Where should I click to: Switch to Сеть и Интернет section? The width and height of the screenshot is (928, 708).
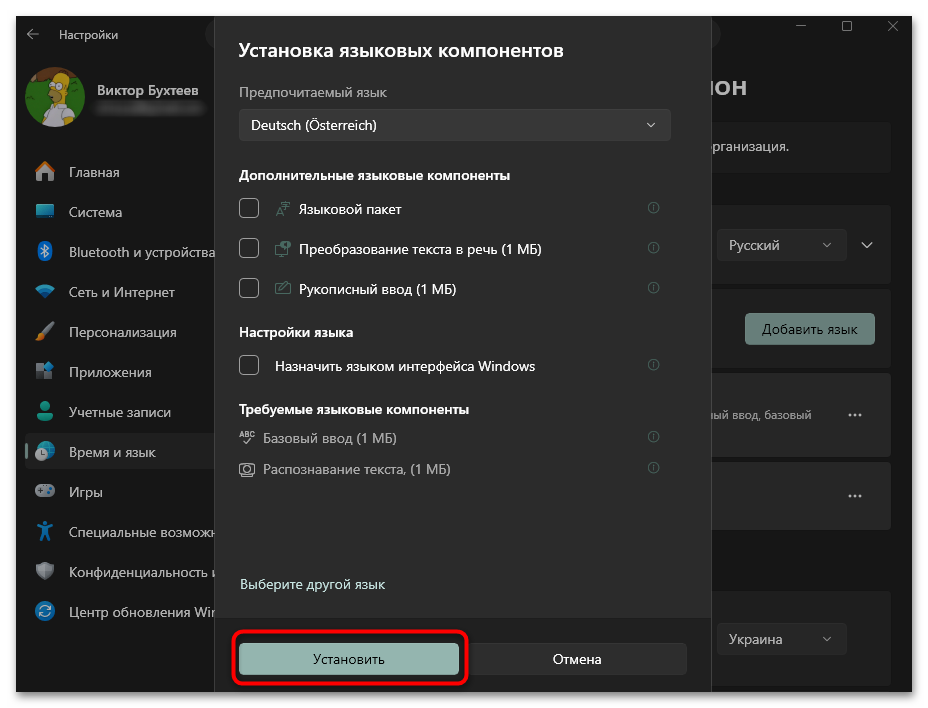click(122, 292)
